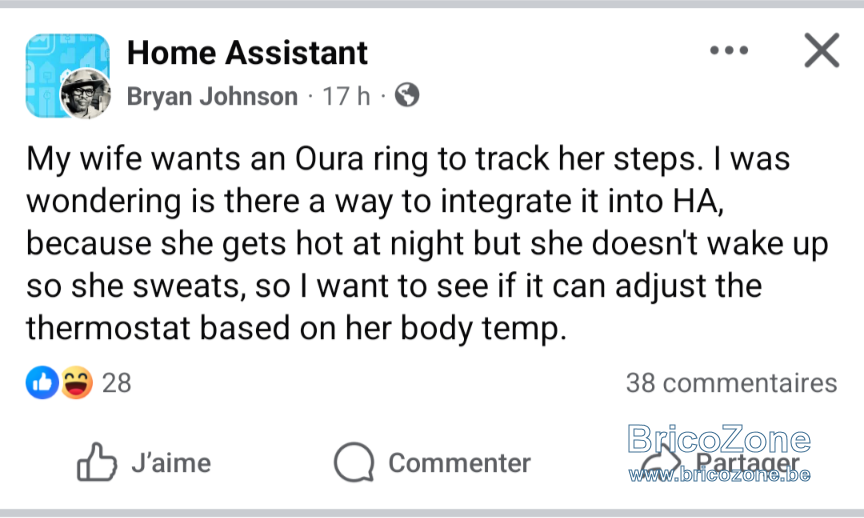Click the www.bricozone.be watermark link
Screen dimensions: 864x518
pyautogui.click(x=720, y=475)
